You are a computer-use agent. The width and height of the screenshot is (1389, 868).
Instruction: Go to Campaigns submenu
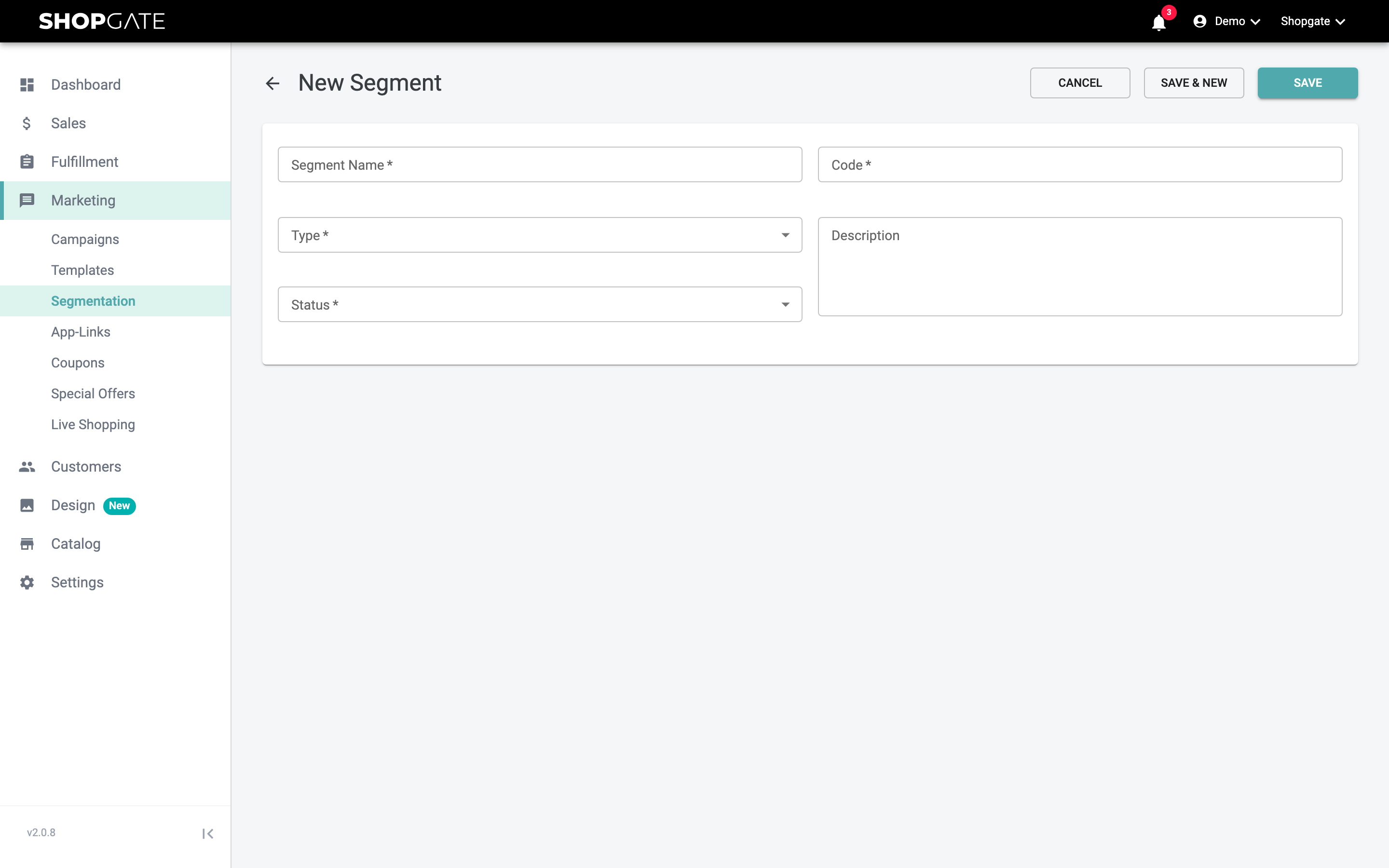click(115, 239)
